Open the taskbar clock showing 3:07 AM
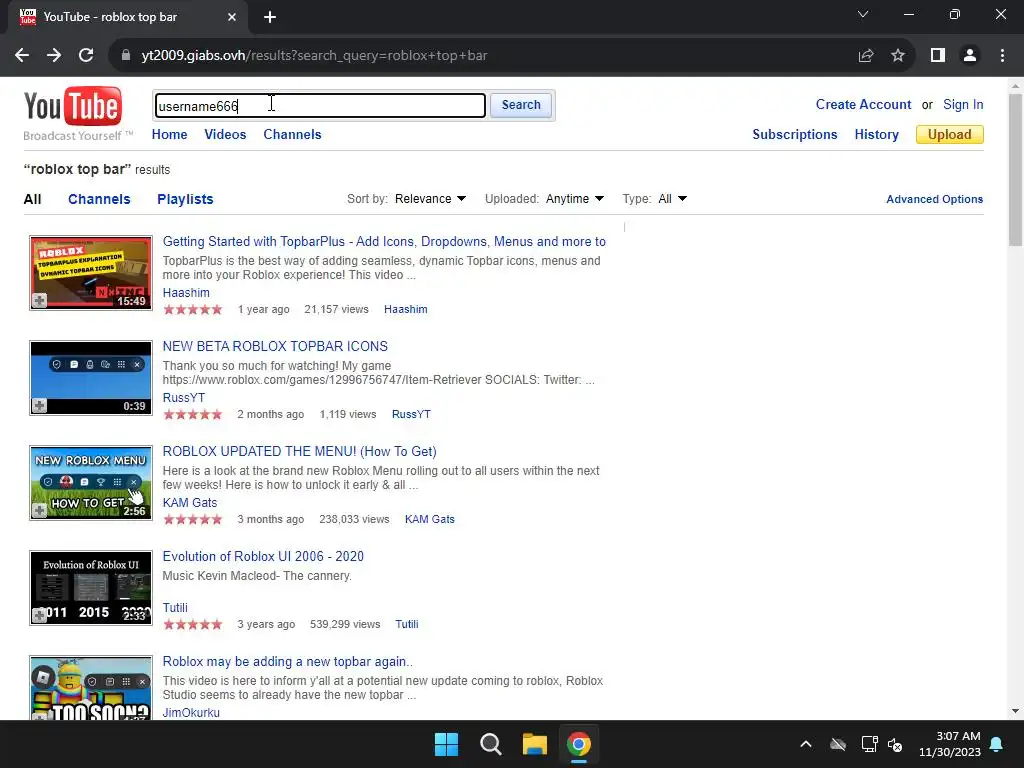1024x768 pixels. pyautogui.click(x=950, y=744)
